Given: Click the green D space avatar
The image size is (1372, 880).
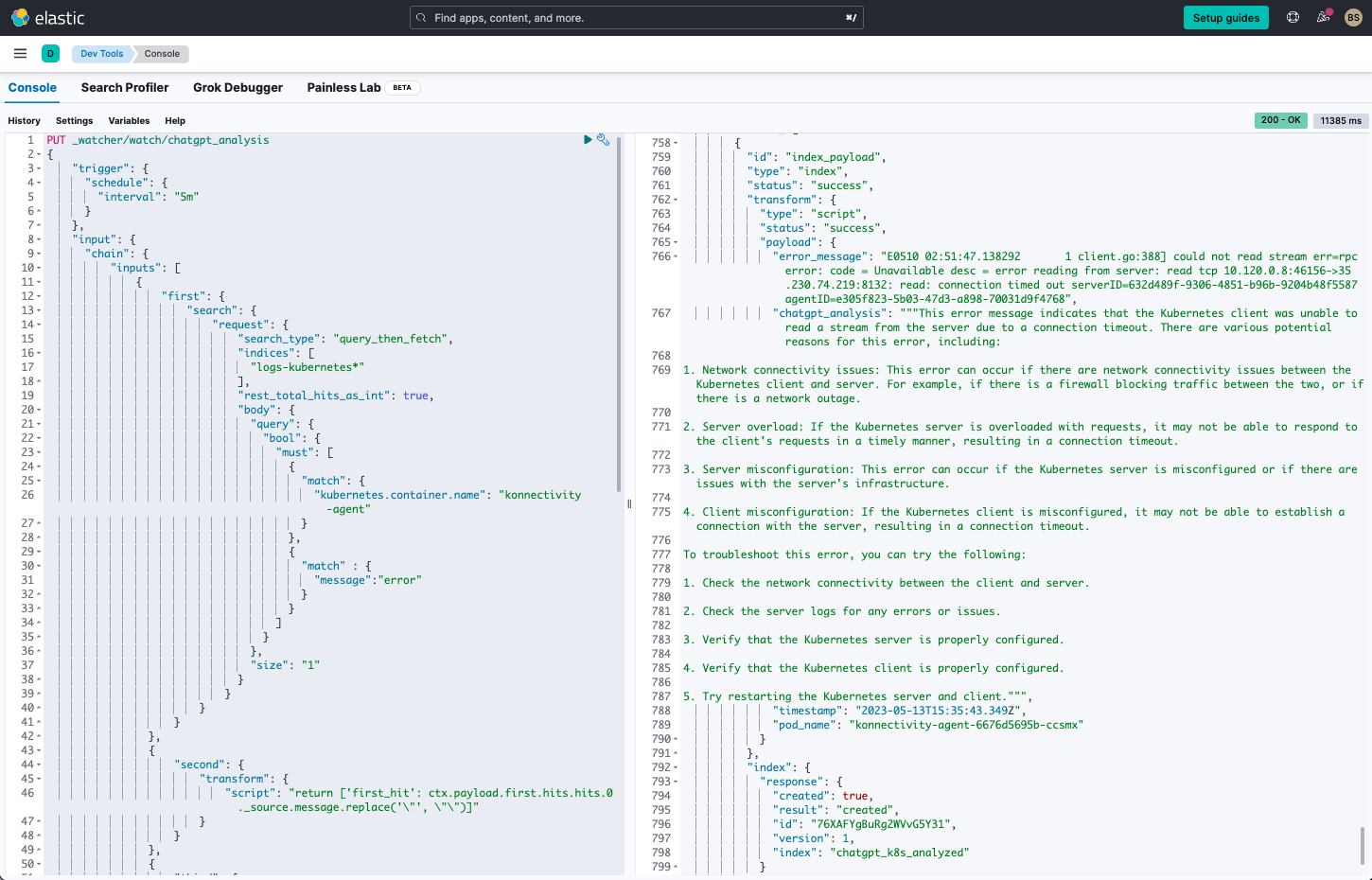Looking at the screenshot, I should (50, 54).
